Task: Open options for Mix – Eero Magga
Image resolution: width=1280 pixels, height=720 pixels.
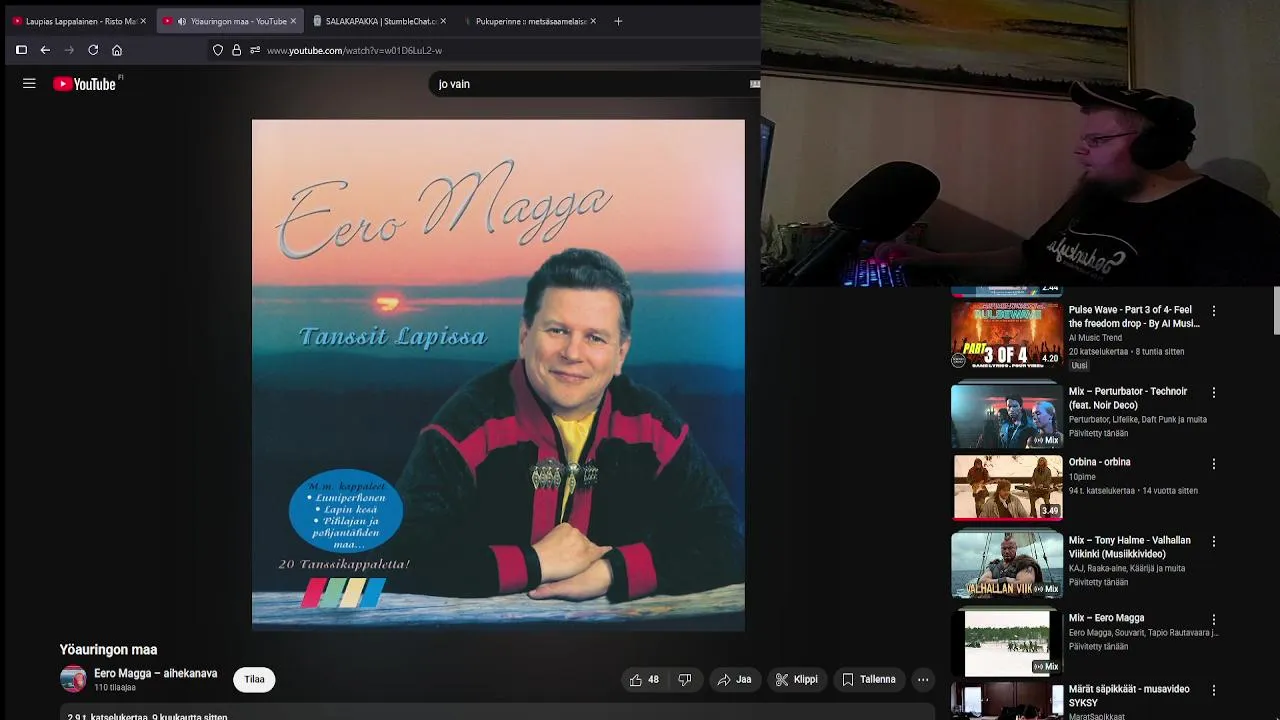Action: [1214, 619]
